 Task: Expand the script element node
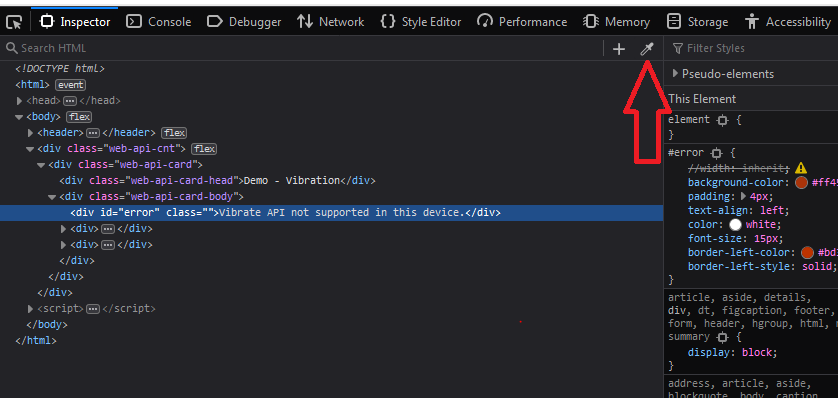(30, 309)
